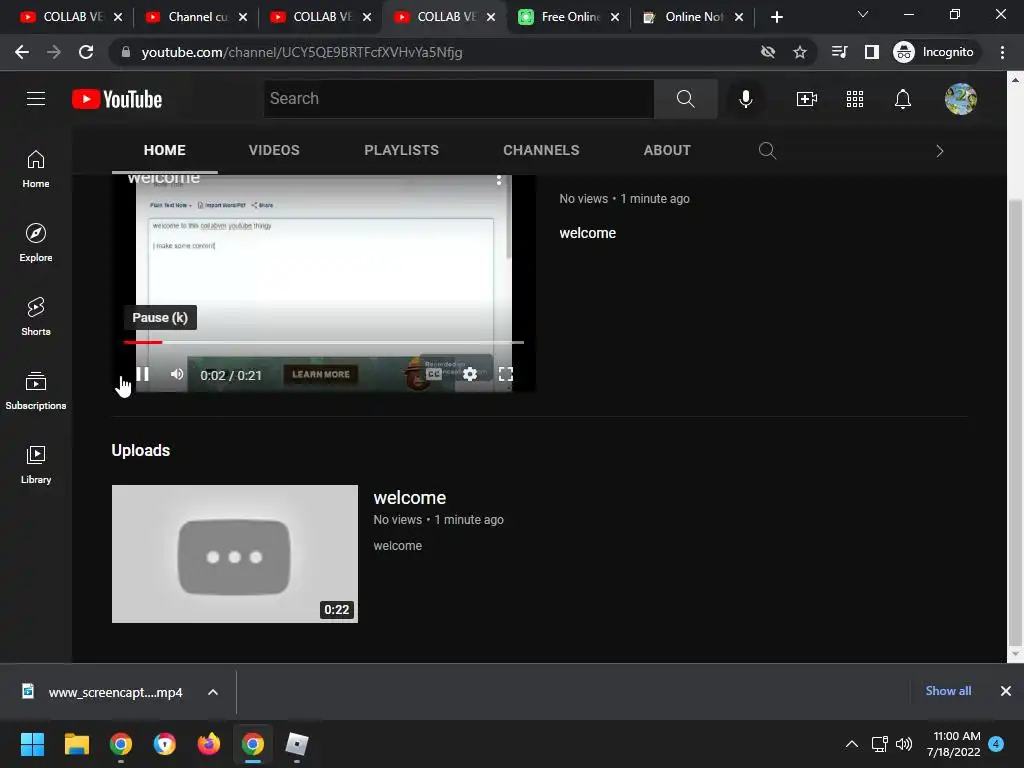
Task: Open the YouTube hamburger guide menu
Action: point(36,99)
